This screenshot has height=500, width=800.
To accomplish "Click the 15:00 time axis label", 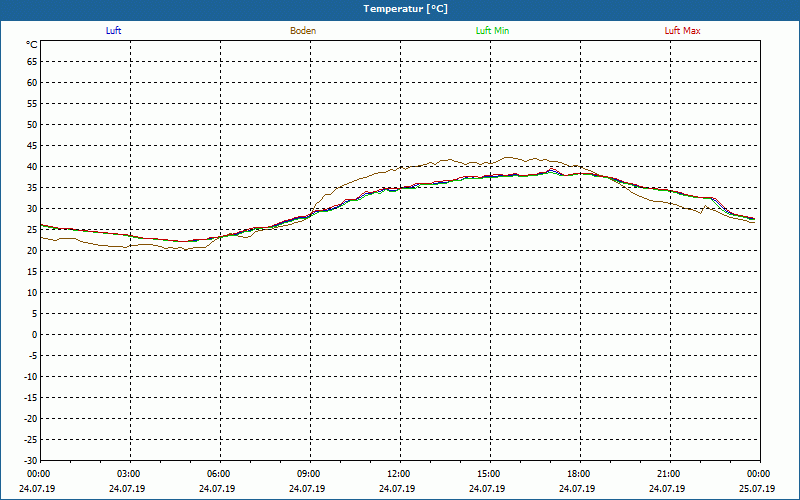I will point(488,474).
